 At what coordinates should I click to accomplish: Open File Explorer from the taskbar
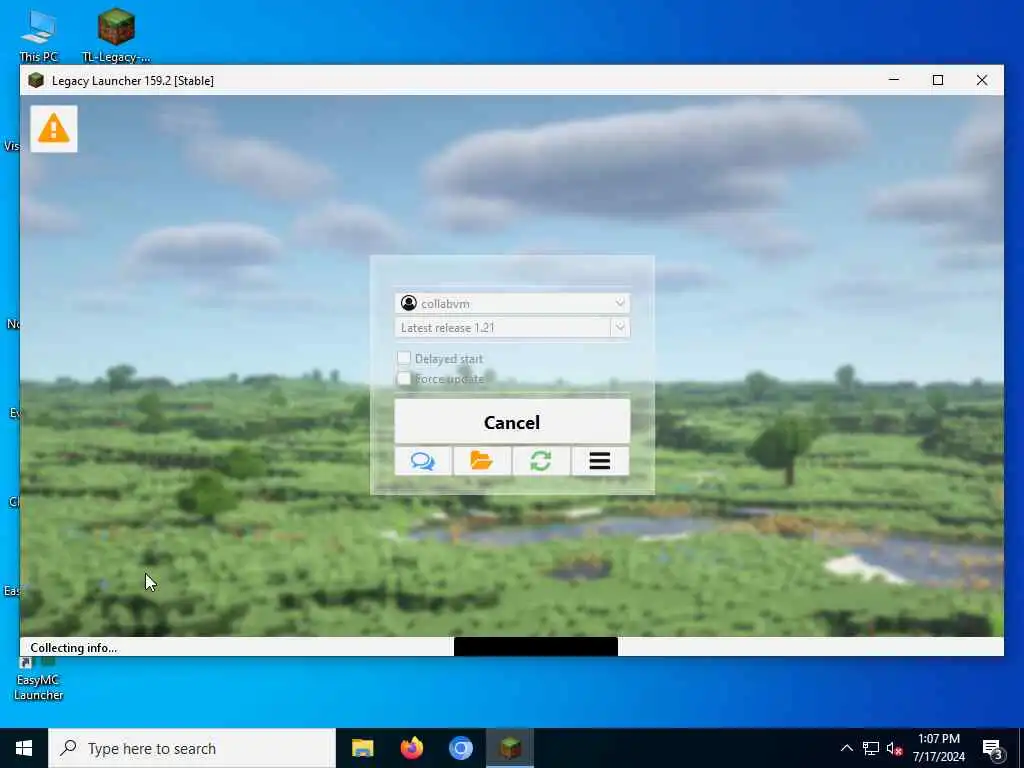pos(362,748)
